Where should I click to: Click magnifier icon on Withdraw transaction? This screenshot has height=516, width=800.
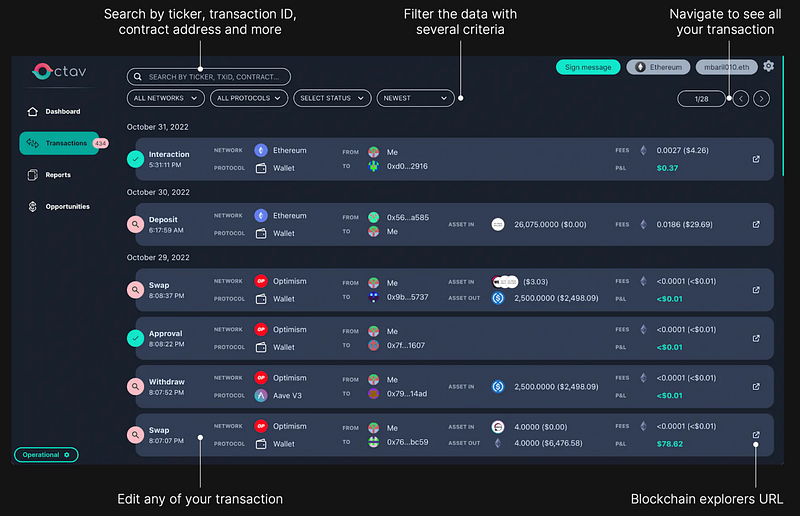pyautogui.click(x=136, y=387)
